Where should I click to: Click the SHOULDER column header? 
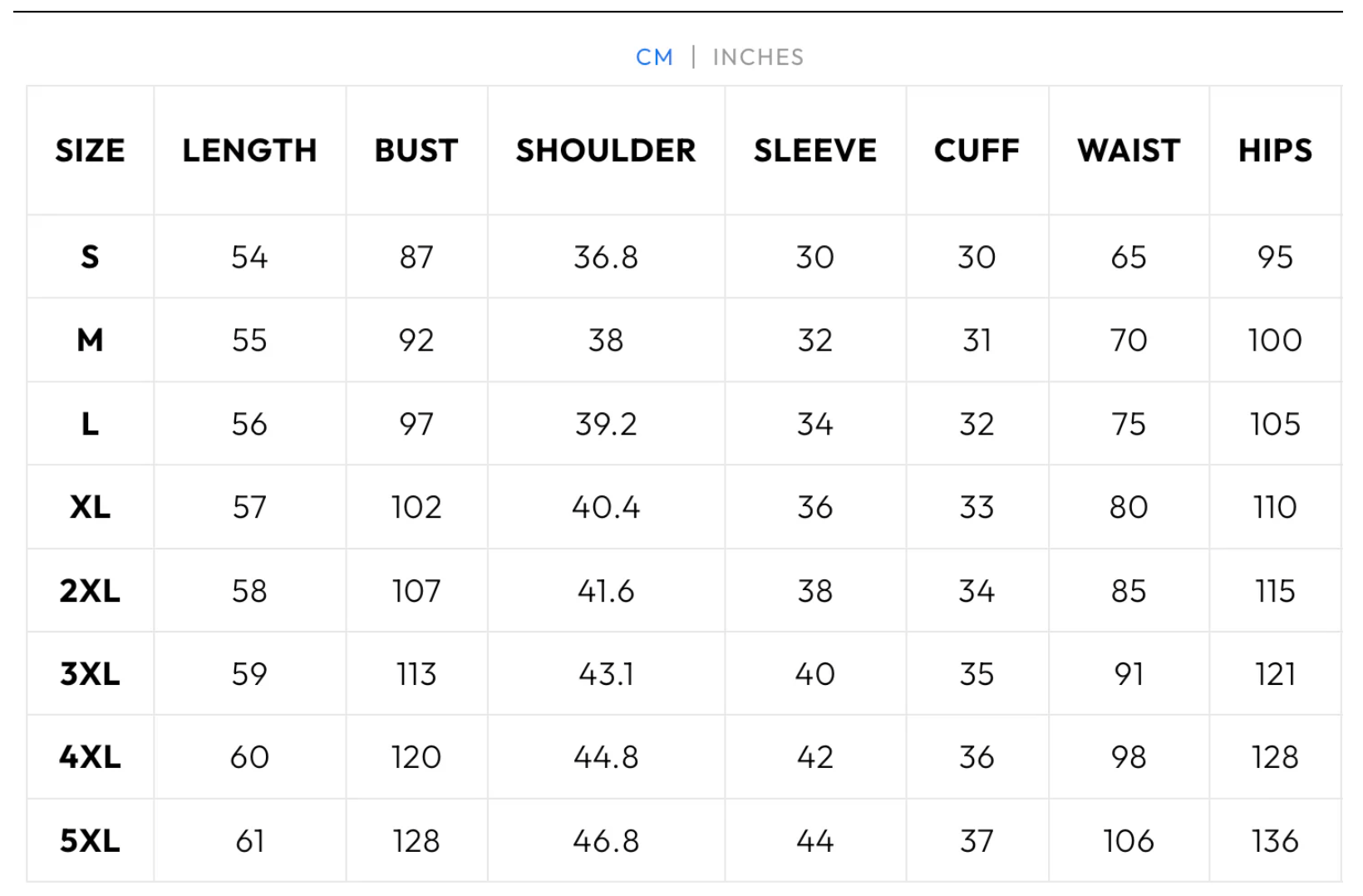pyautogui.click(x=606, y=150)
